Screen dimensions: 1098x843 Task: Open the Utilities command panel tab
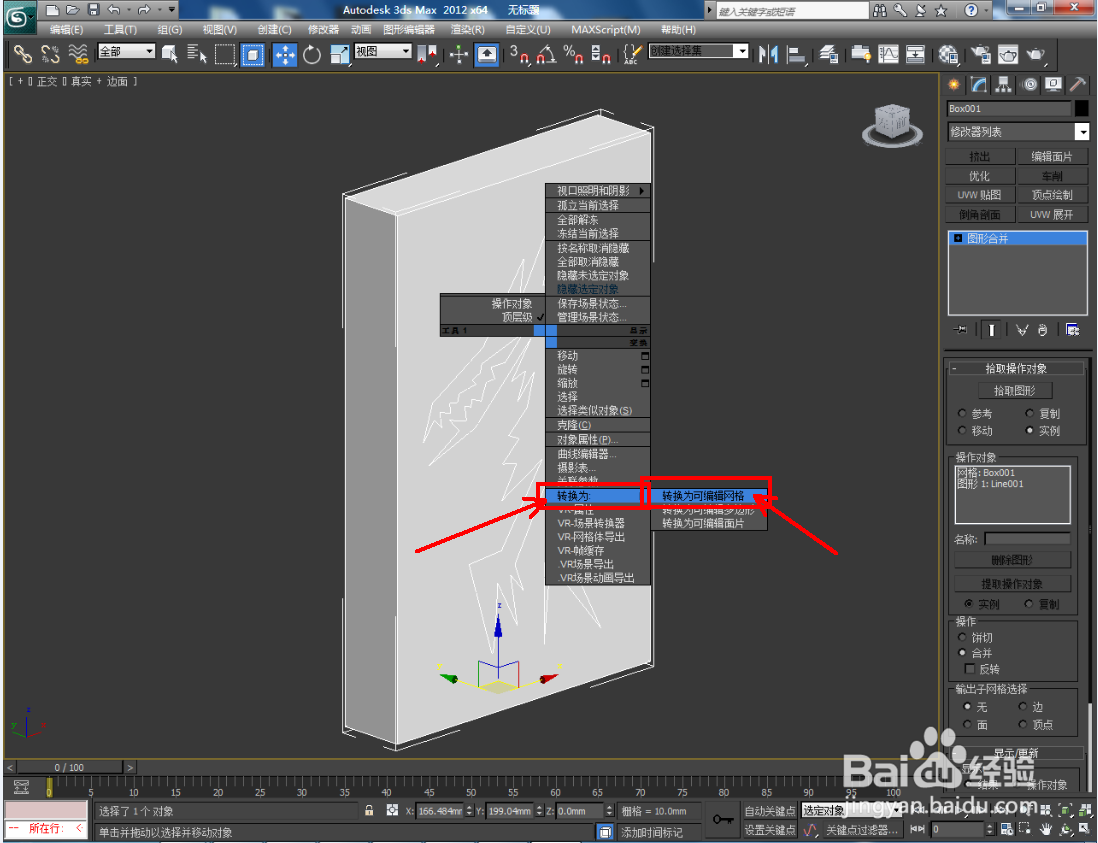pos(1078,85)
